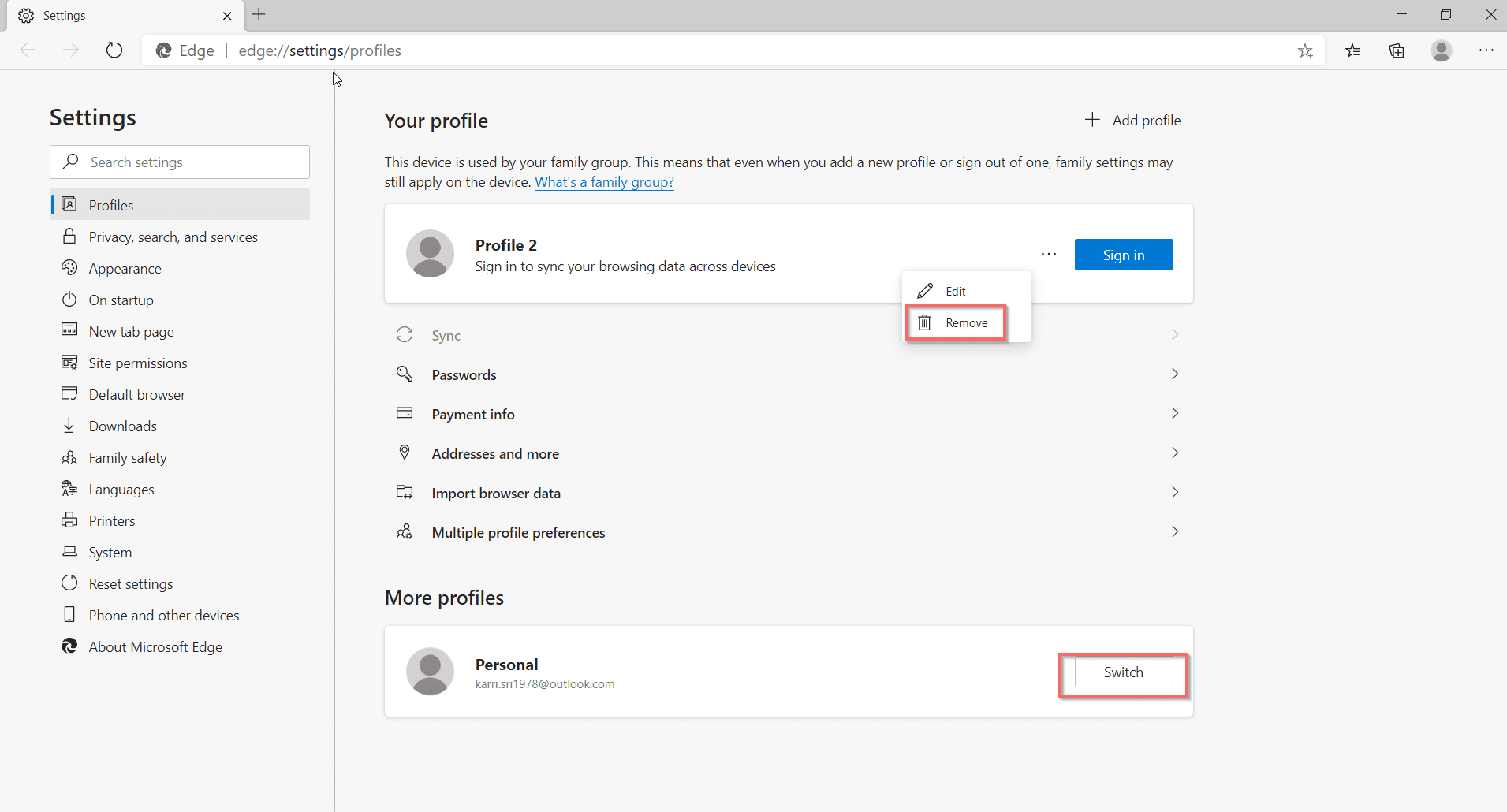Open more options ellipsis on Profile 2 card

point(1047,254)
